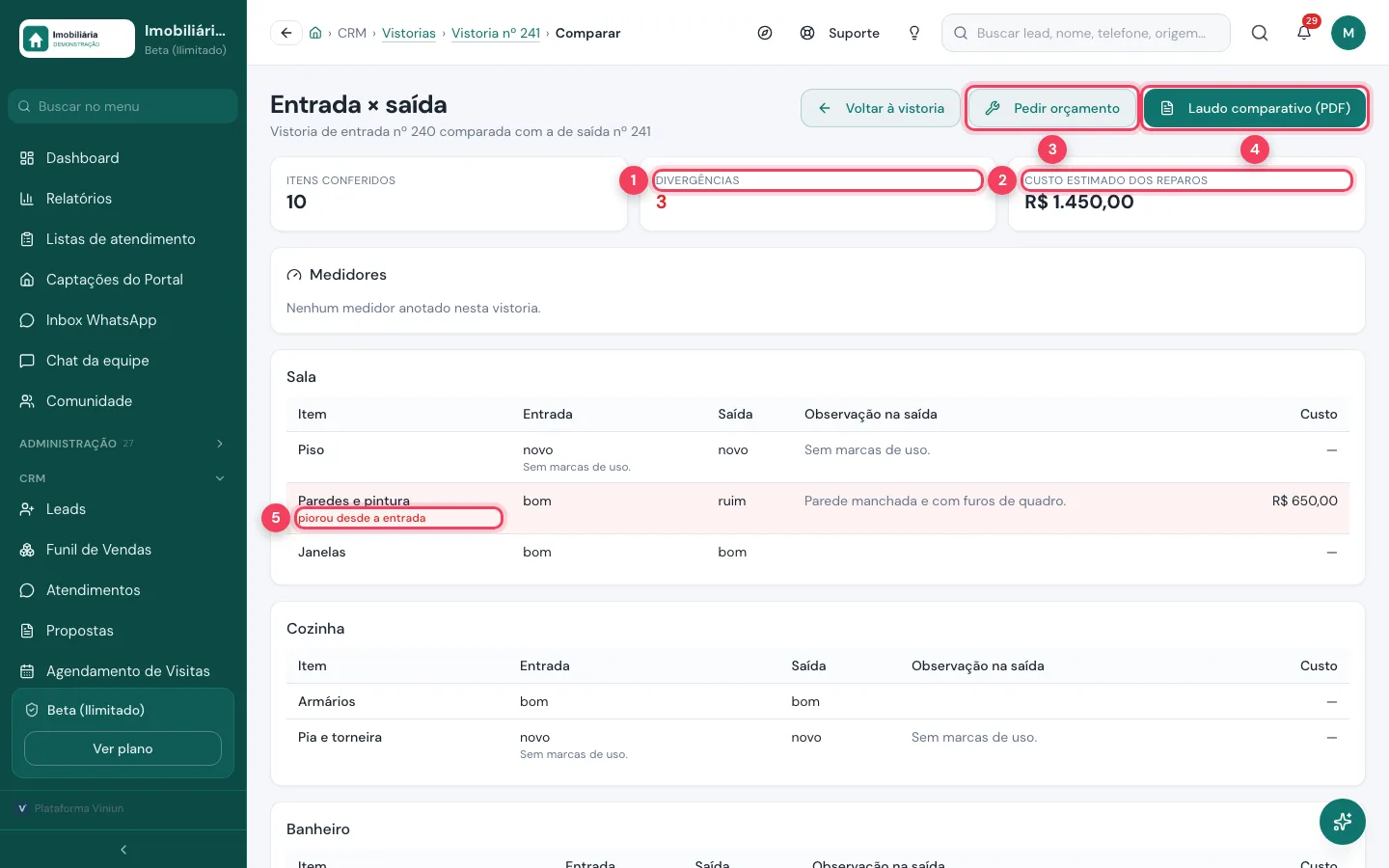The height and width of the screenshot is (868, 1389).
Task: Open notifications bell with 29 badge
Action: pyautogui.click(x=1304, y=33)
